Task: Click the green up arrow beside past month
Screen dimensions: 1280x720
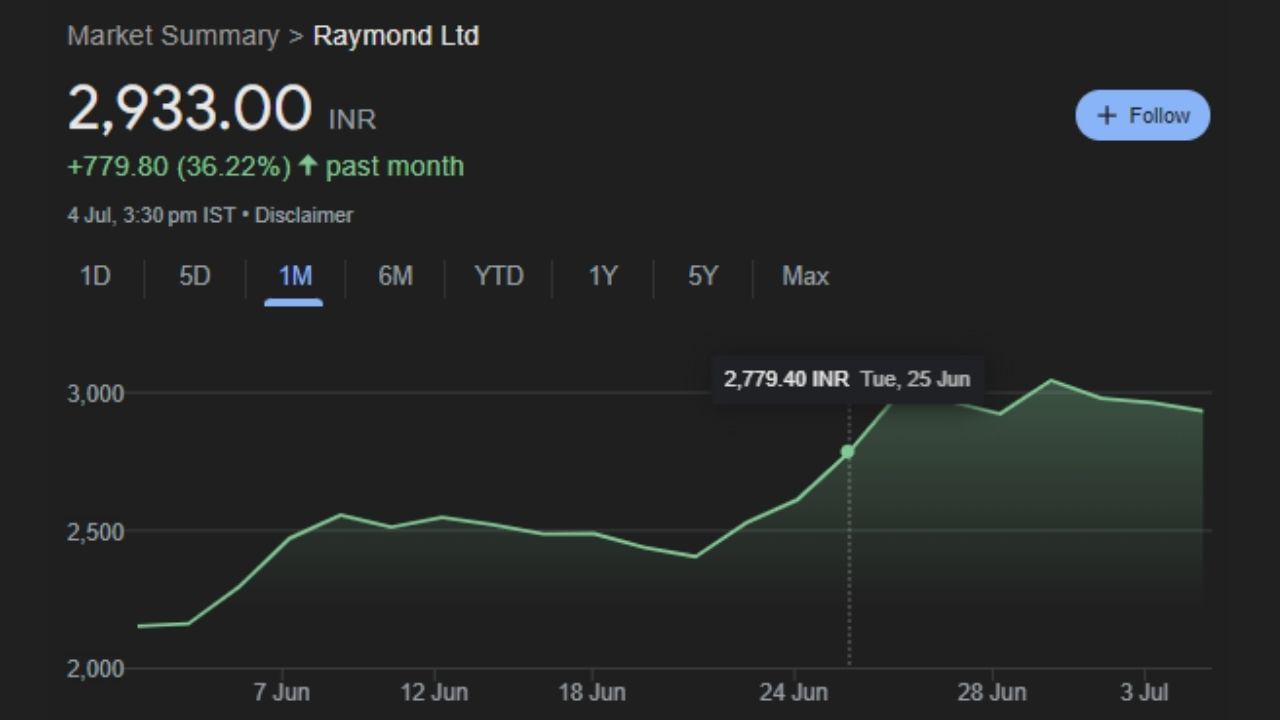Action: [x=308, y=166]
